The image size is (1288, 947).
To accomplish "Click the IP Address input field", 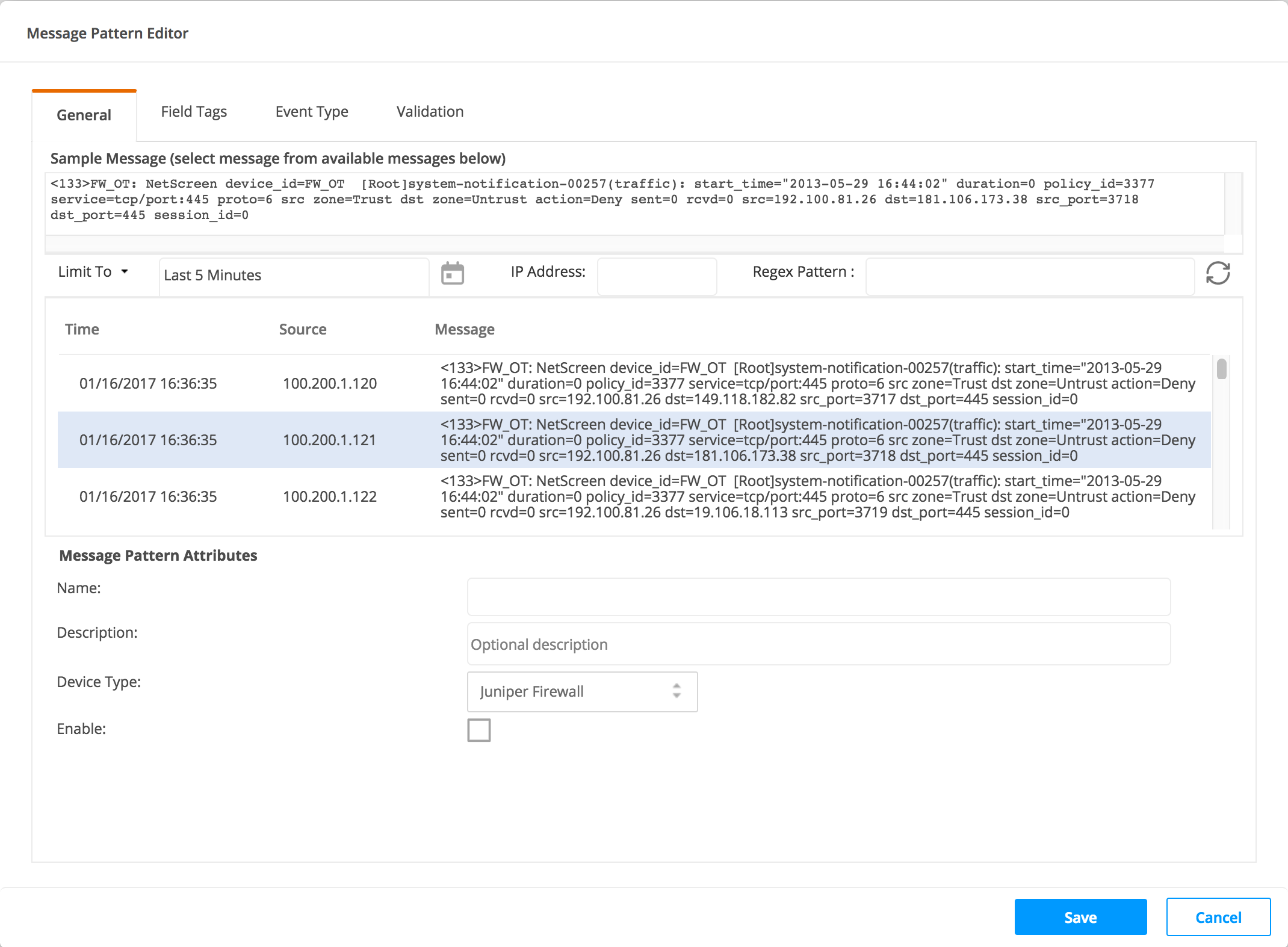I will click(656, 276).
